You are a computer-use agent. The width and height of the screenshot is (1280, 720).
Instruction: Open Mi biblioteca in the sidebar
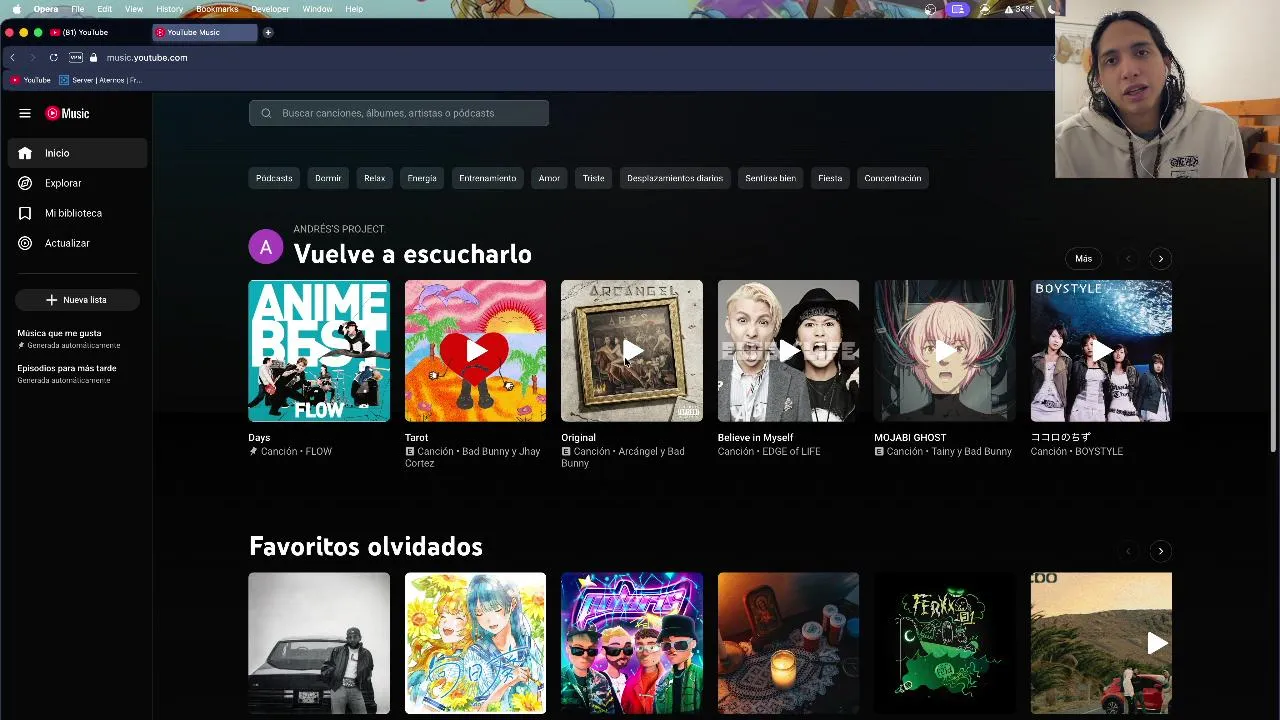77,213
